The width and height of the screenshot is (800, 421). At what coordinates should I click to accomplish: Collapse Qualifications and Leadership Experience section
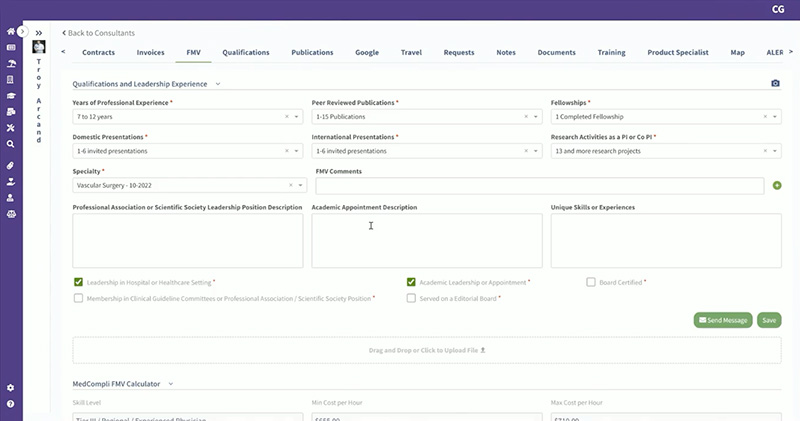(x=218, y=84)
